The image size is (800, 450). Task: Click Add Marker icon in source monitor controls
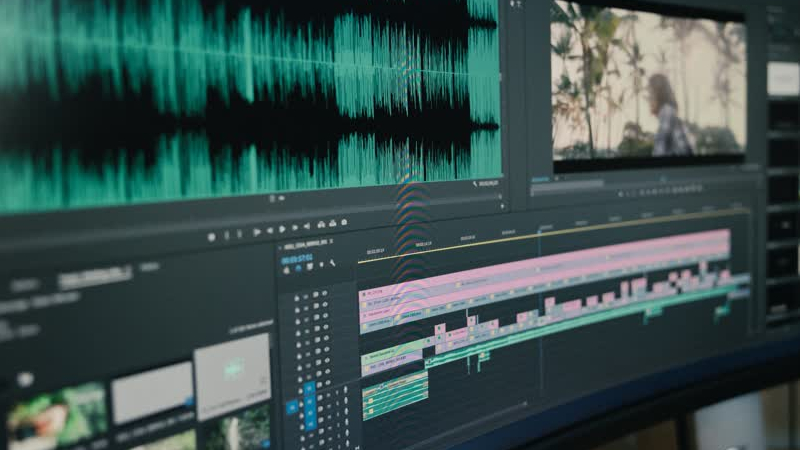point(211,237)
